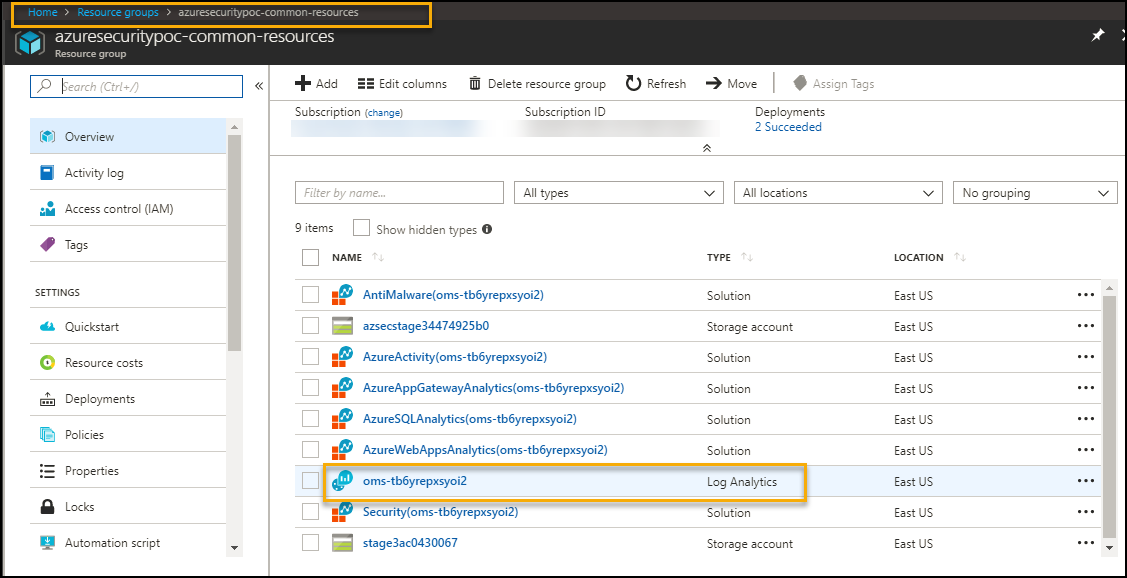Click the Properties list icon
Screen dimensions: 1127x578
tap(47, 471)
